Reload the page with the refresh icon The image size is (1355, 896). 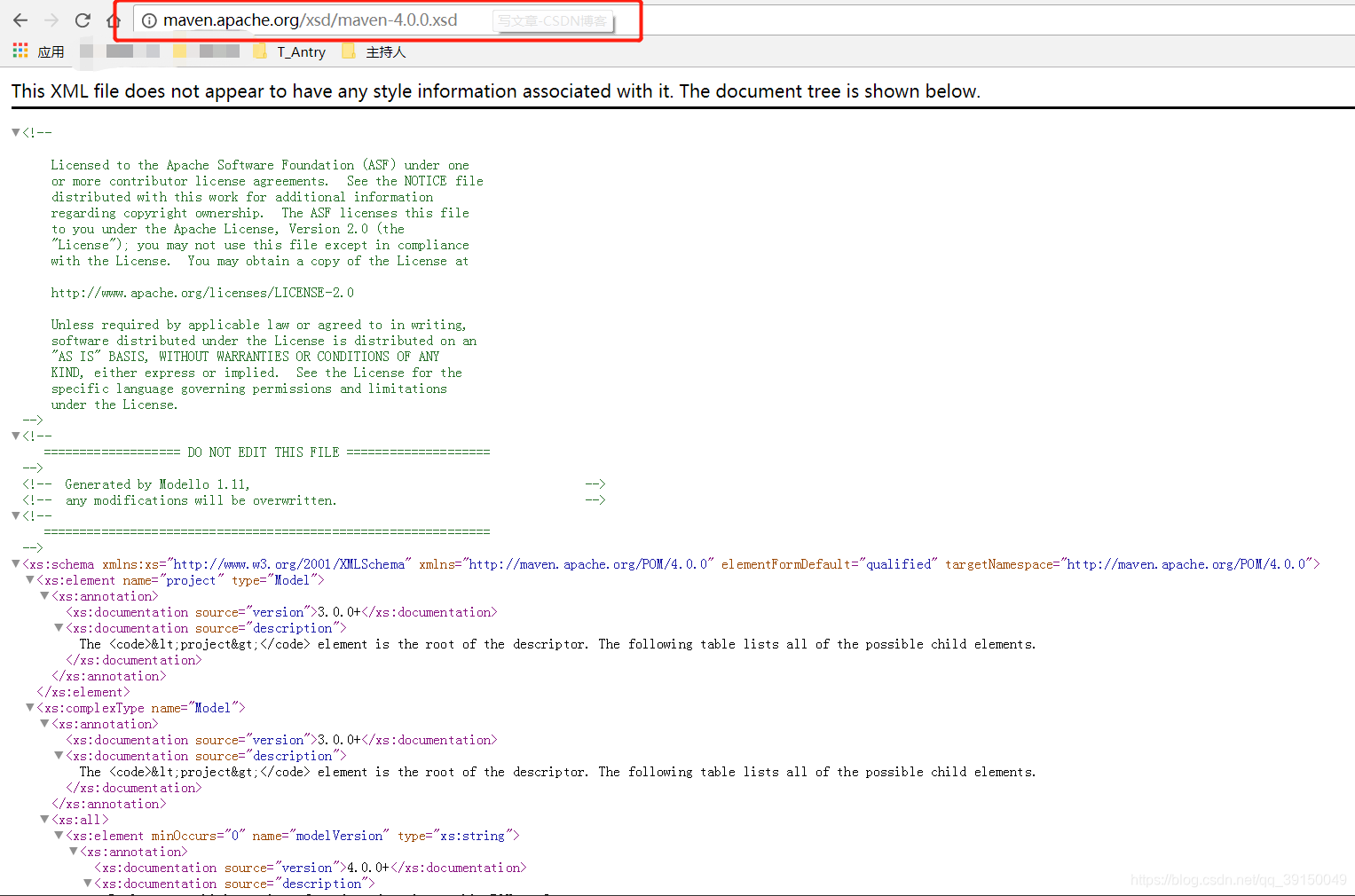click(83, 20)
